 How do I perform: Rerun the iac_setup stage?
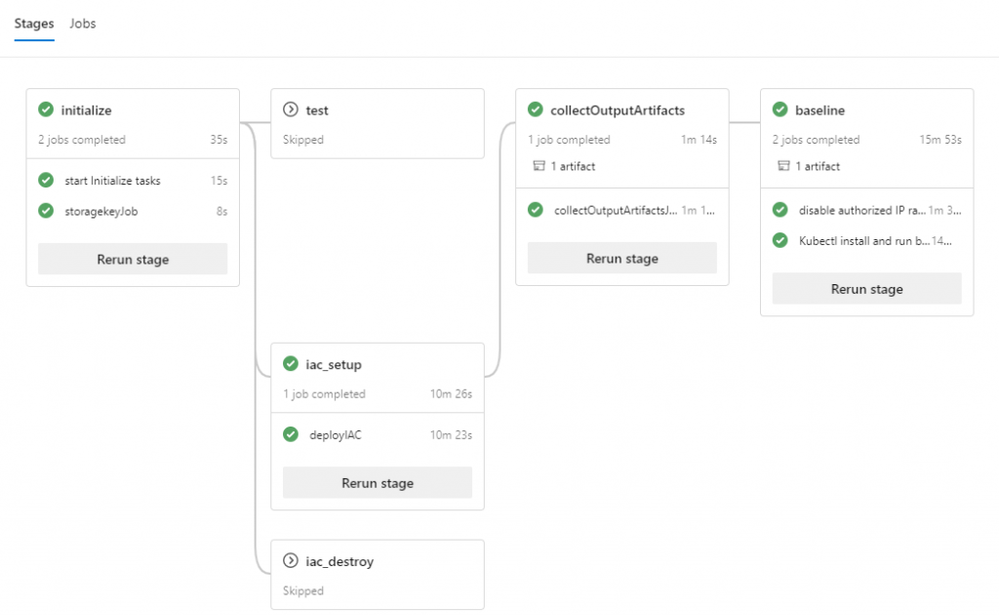coord(377,483)
